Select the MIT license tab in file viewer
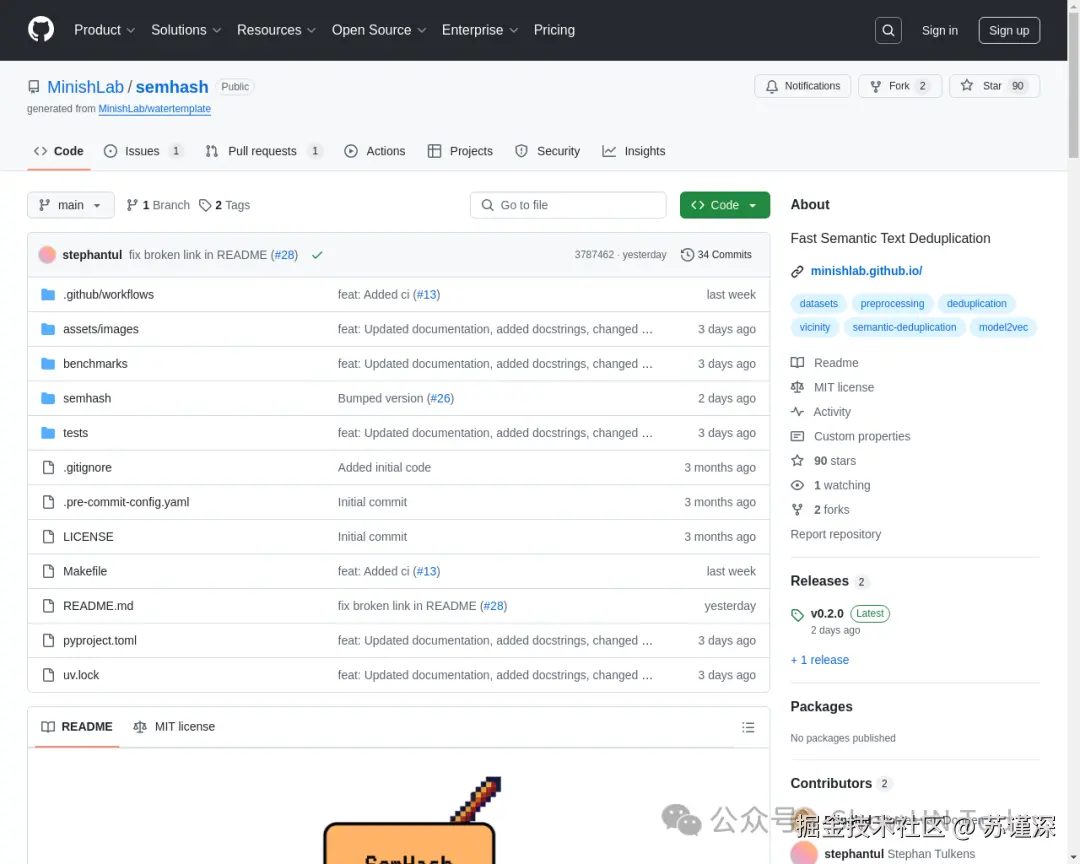This screenshot has height=864, width=1080. click(x=174, y=727)
